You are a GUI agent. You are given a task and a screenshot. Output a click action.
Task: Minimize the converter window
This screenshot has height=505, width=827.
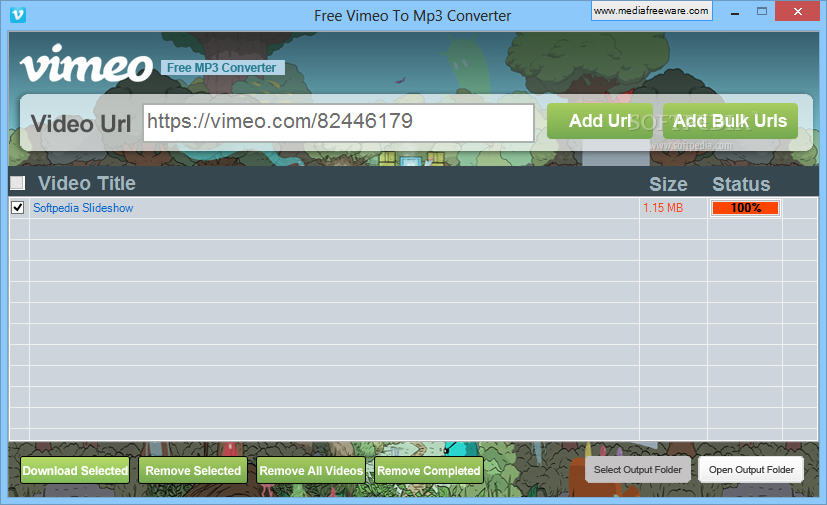735,12
